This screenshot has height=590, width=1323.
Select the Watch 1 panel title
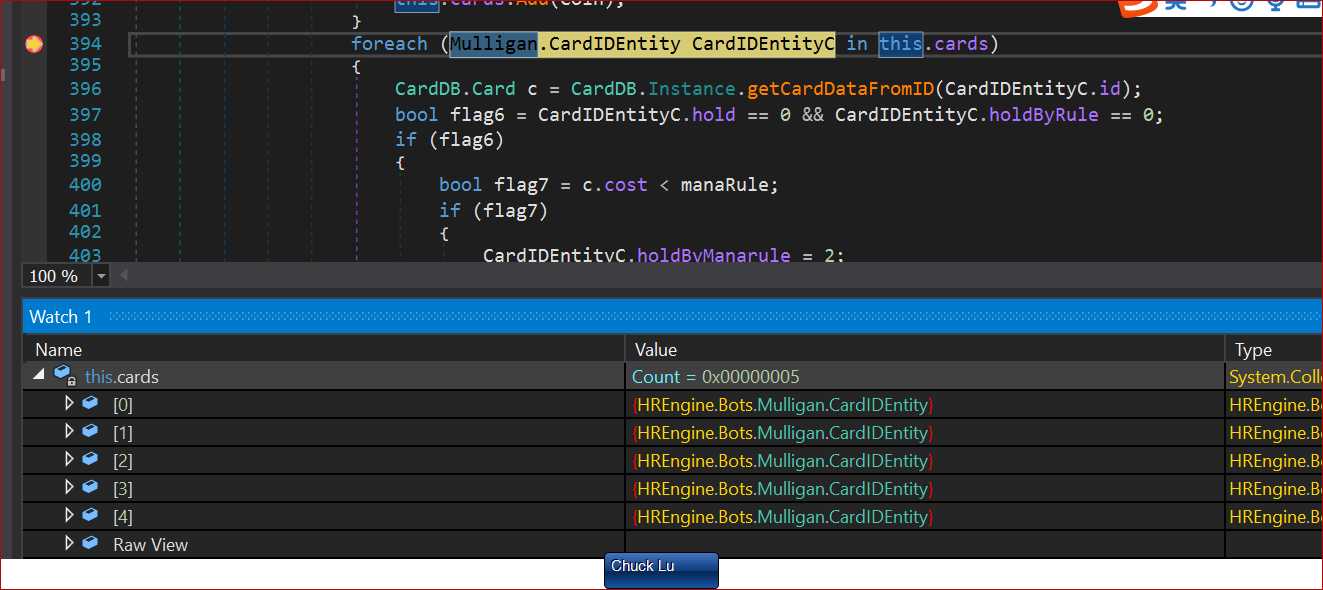[60, 317]
